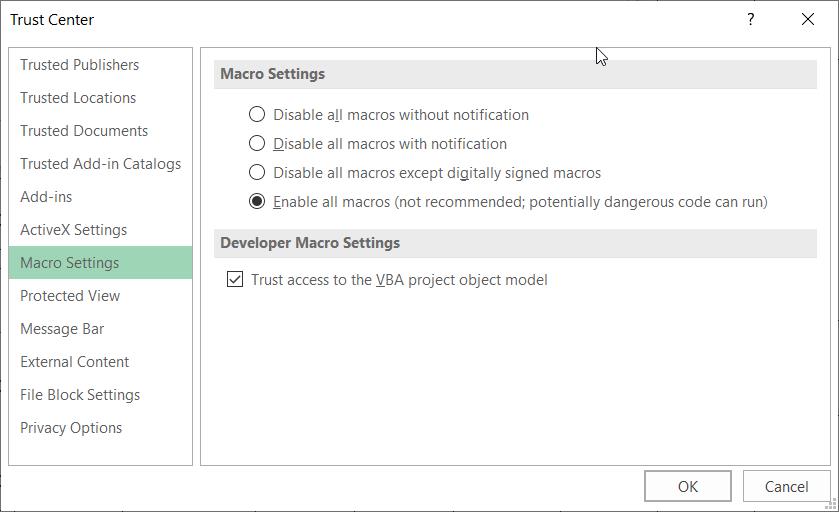
Task: Cancel the Trust Center dialog
Action: point(786,486)
